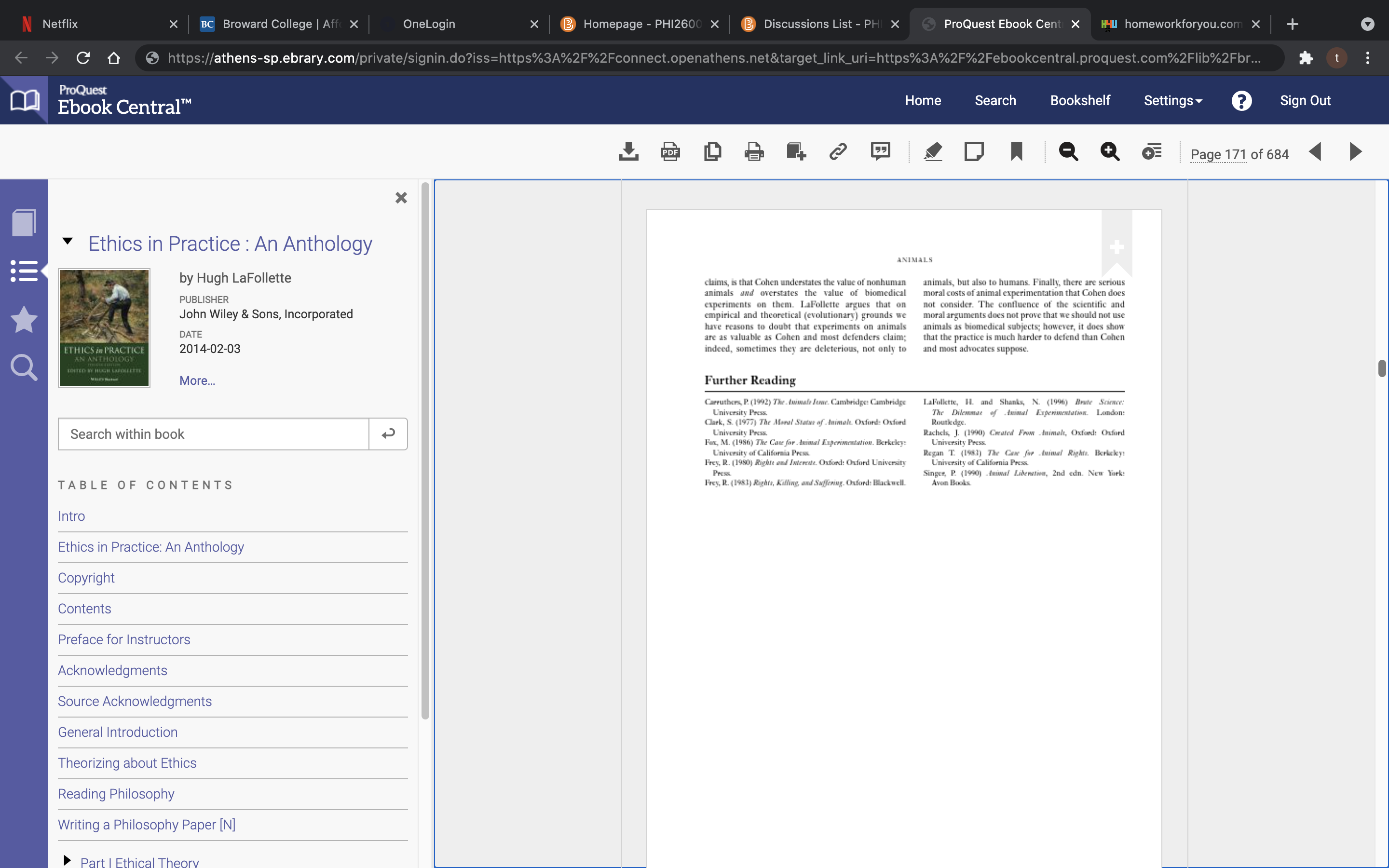The image size is (1389, 868).
Task: Open Source Acknowledgments entry
Action: pyautogui.click(x=135, y=701)
